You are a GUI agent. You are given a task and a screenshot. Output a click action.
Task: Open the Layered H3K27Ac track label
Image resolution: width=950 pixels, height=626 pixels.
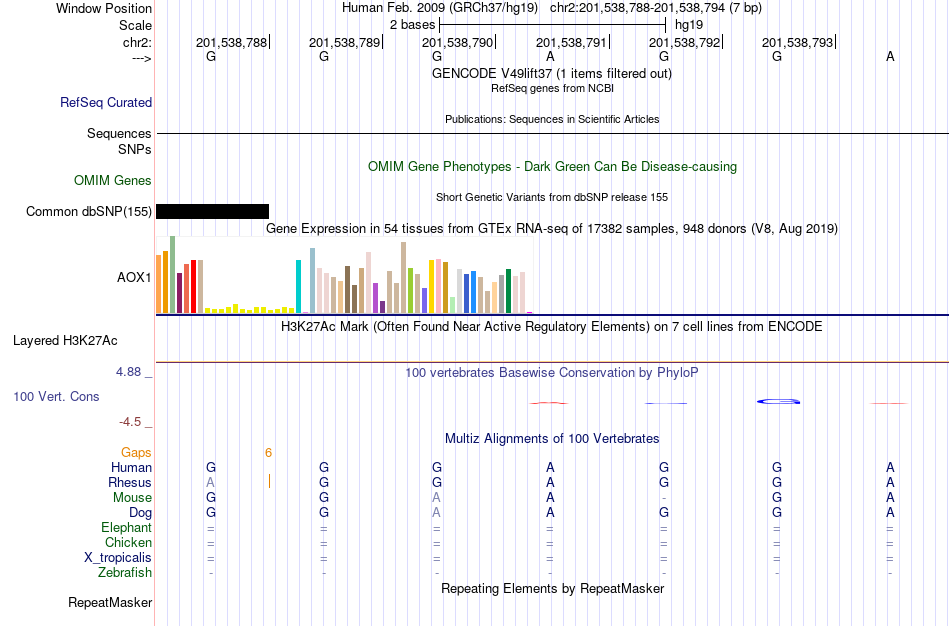pyautogui.click(x=65, y=341)
